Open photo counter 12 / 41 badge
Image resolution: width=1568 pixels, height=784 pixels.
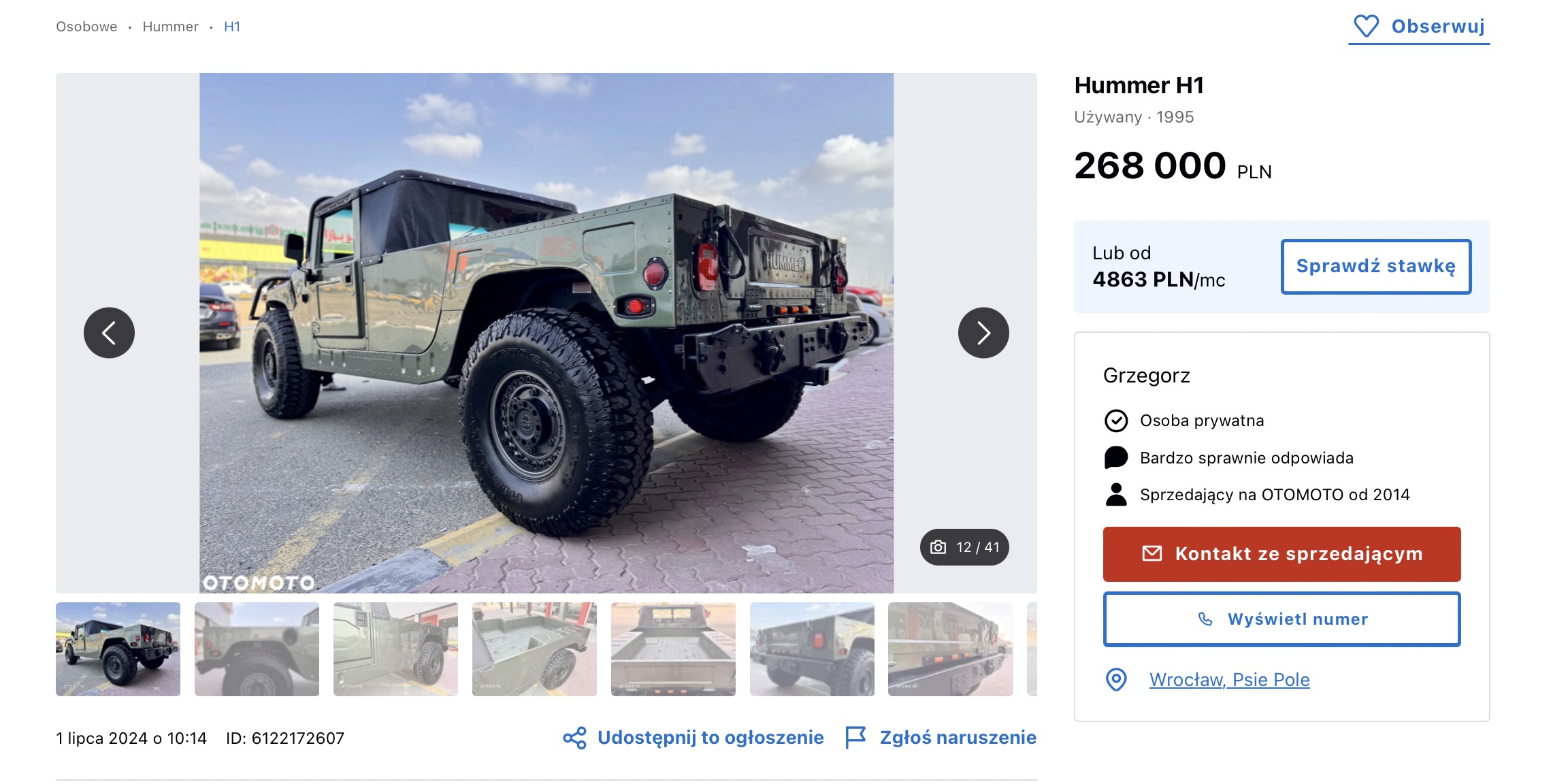tap(964, 547)
